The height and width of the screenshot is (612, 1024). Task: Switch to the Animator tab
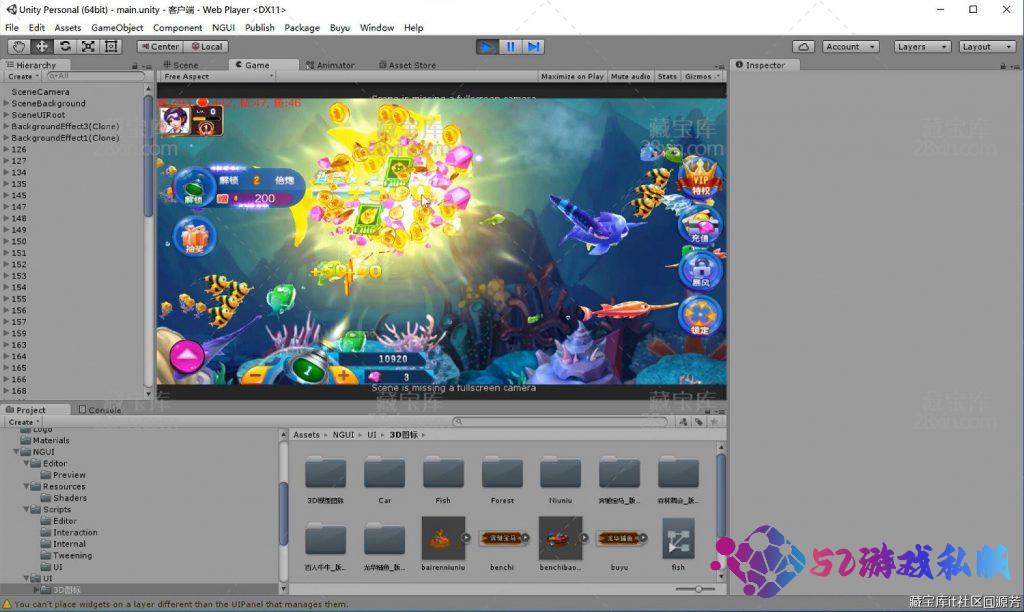click(330, 64)
